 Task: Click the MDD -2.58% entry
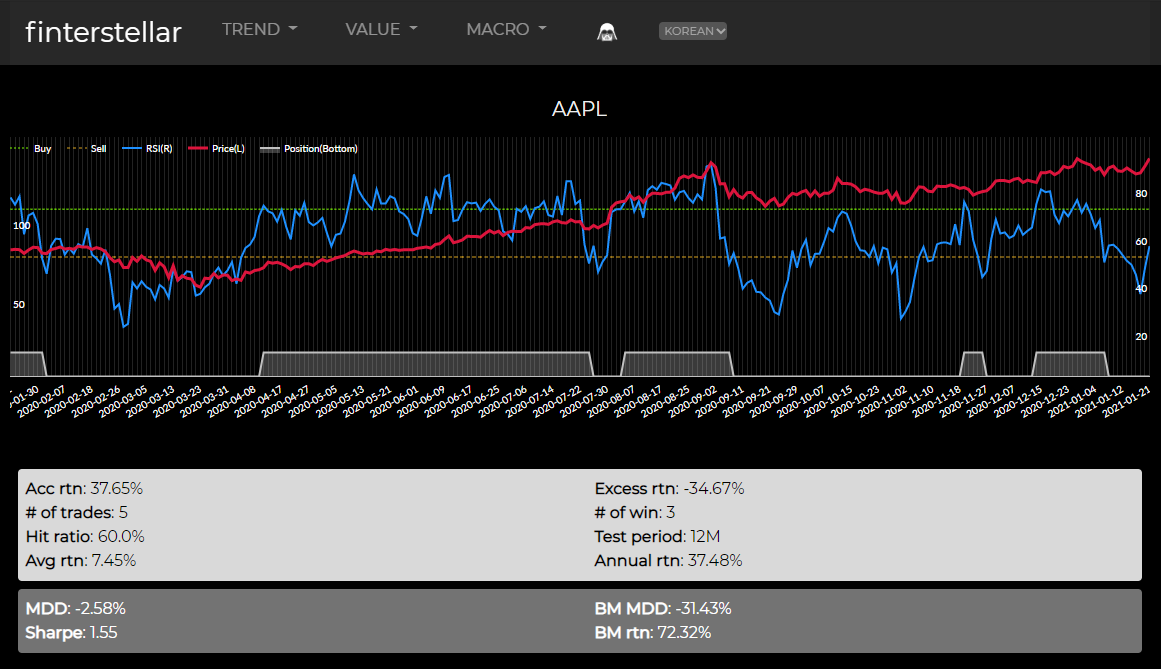76,608
